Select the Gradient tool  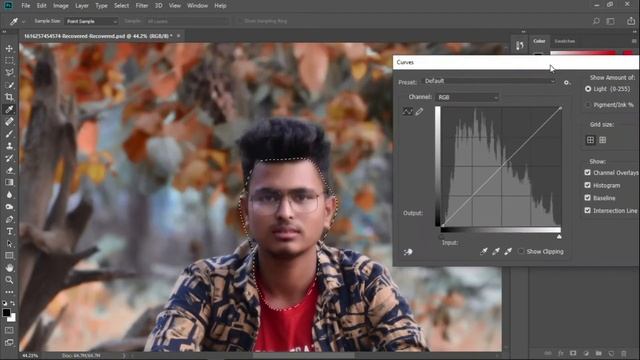pyautogui.click(x=9, y=182)
